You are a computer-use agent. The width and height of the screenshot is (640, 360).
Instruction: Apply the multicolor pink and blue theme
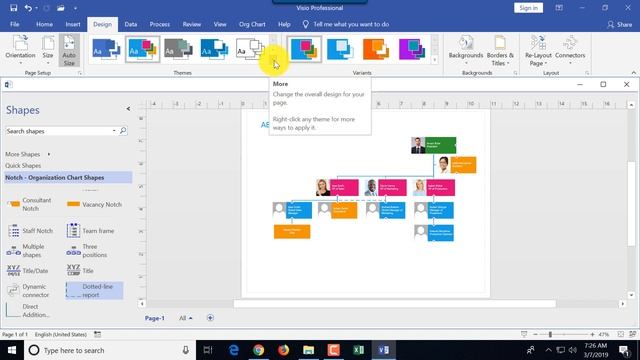click(x=142, y=49)
